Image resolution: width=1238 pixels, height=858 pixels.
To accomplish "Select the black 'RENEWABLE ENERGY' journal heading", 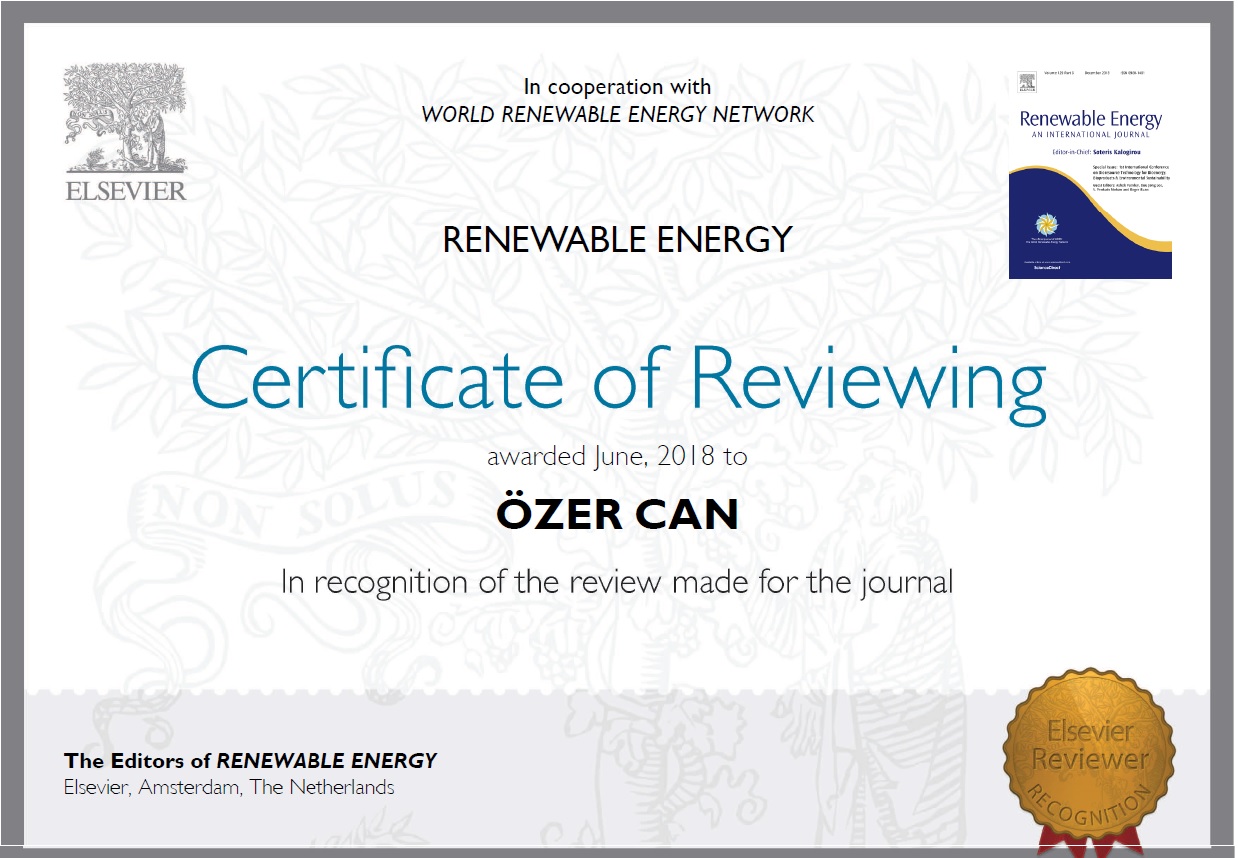I will pyautogui.click(x=617, y=240).
